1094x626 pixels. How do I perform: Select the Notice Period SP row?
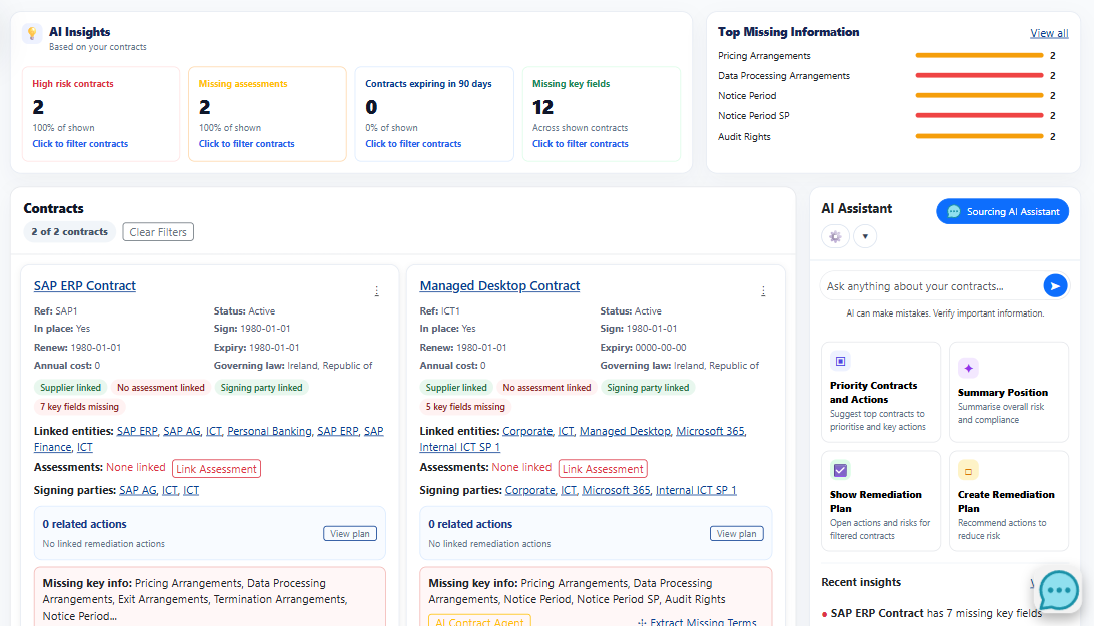click(x=886, y=116)
